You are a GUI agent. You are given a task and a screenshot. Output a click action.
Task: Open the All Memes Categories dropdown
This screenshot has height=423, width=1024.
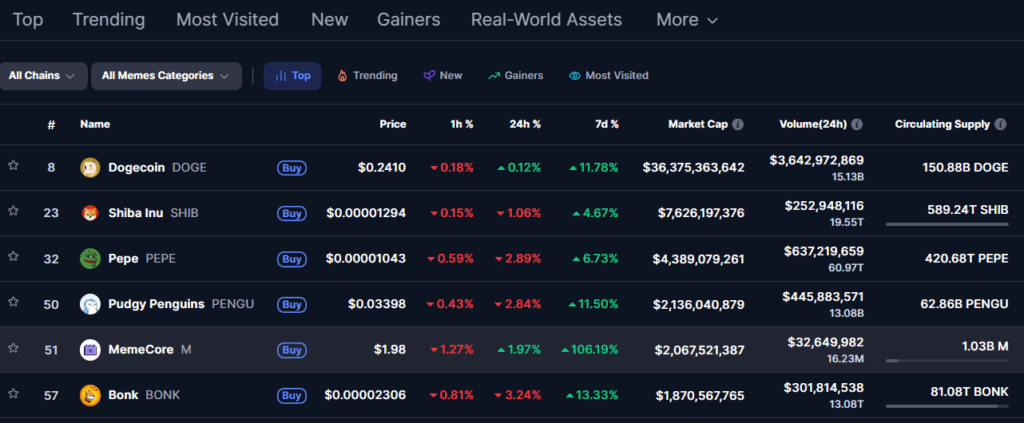[167, 76]
